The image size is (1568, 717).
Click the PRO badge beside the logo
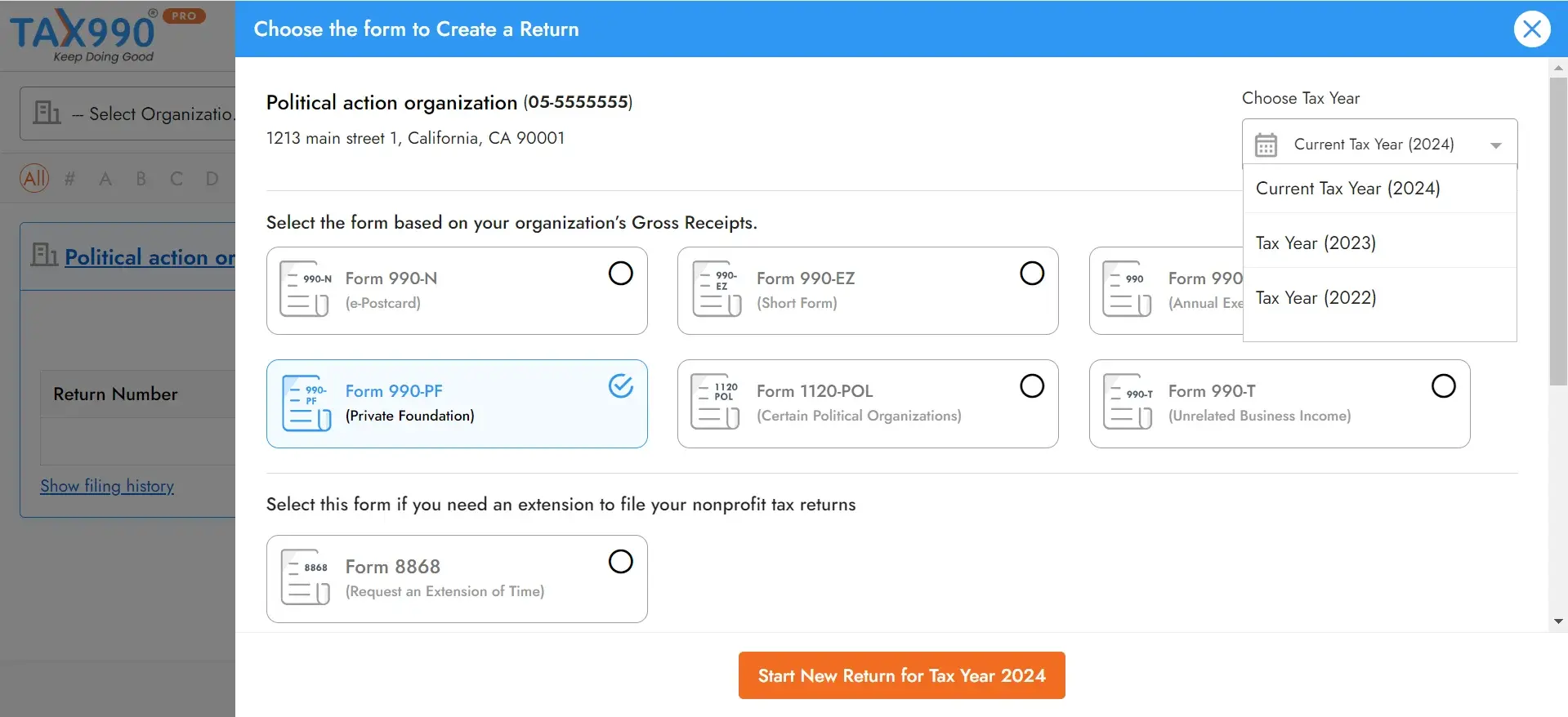[185, 16]
